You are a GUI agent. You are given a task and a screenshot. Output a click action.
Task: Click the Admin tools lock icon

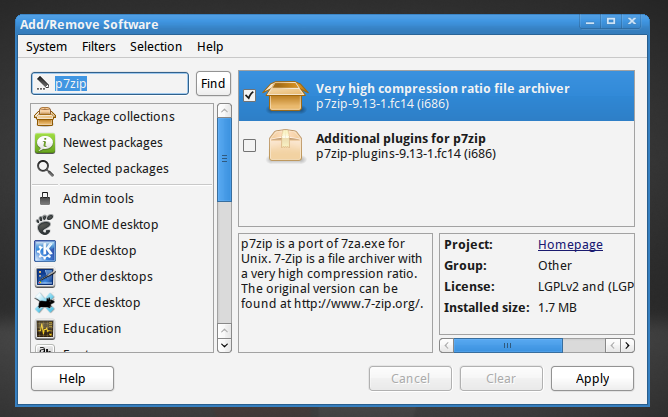pyautogui.click(x=45, y=198)
